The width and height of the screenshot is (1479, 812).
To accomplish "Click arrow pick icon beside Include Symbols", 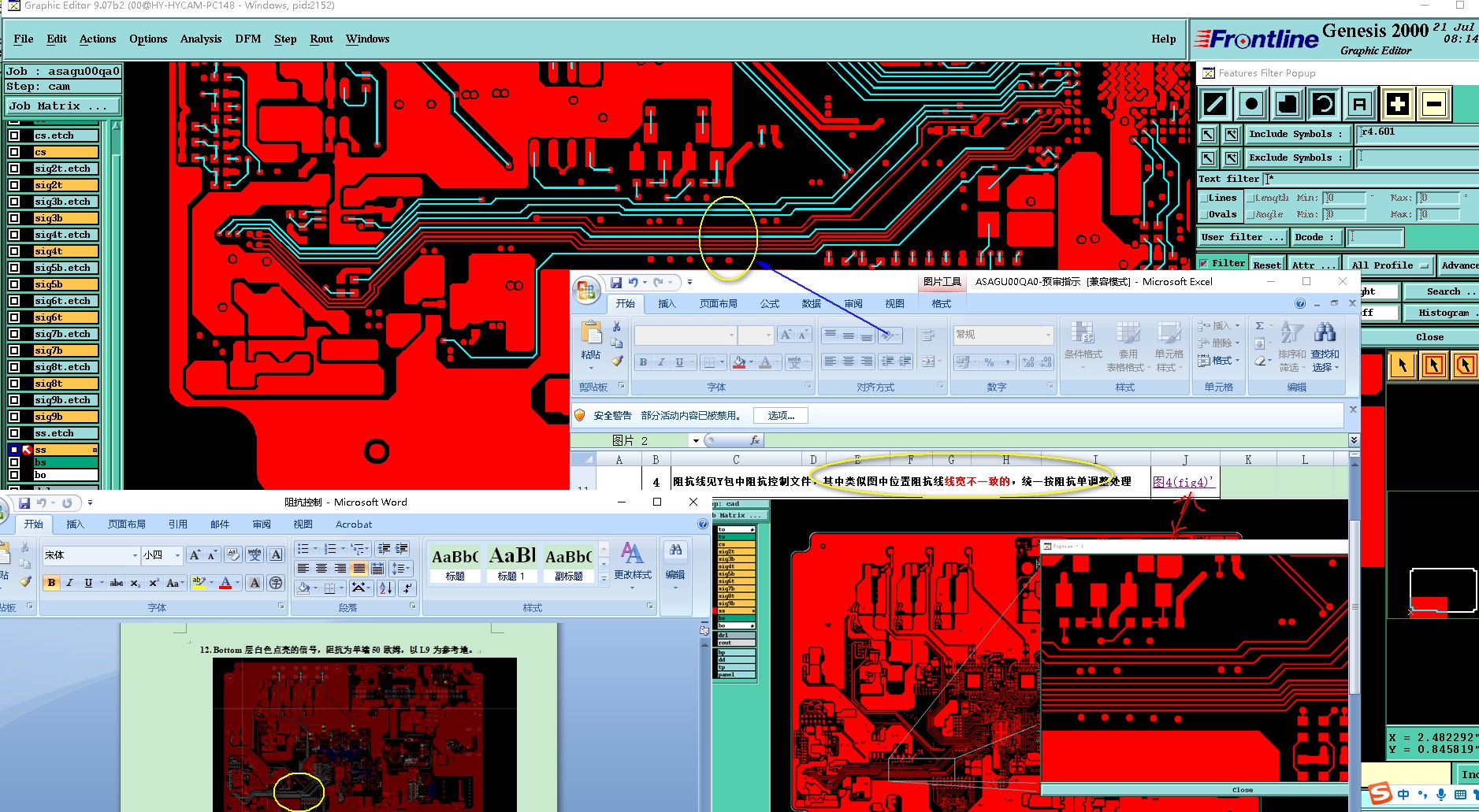I will pos(1208,135).
